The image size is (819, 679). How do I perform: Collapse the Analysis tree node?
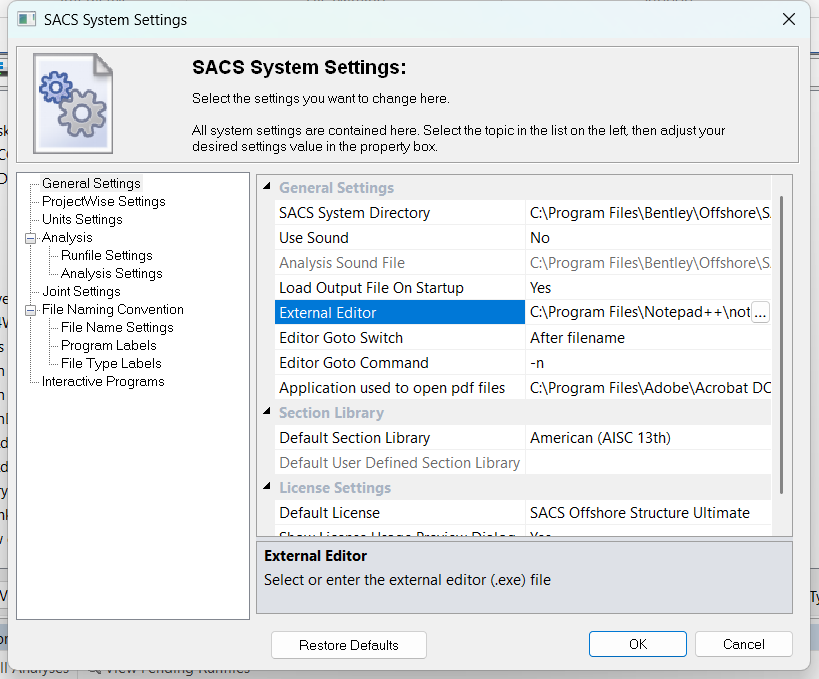30,238
